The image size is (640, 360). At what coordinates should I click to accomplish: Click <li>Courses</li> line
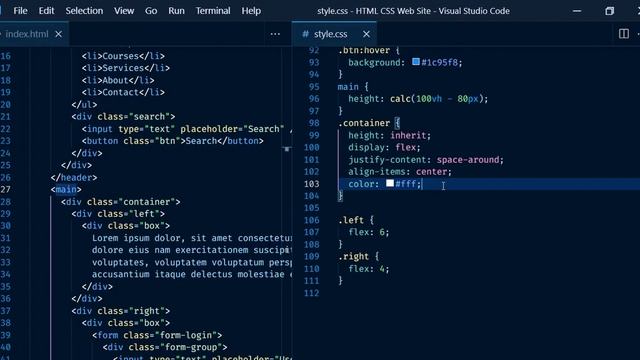pyautogui.click(x=123, y=56)
